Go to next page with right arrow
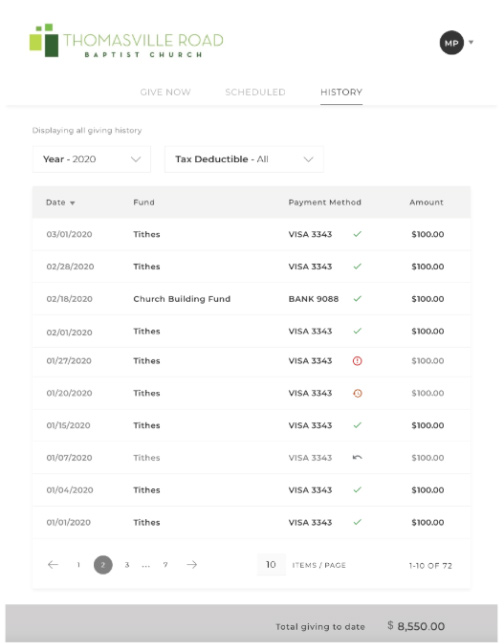Image resolution: width=504 pixels, height=644 pixels. pyautogui.click(x=192, y=565)
